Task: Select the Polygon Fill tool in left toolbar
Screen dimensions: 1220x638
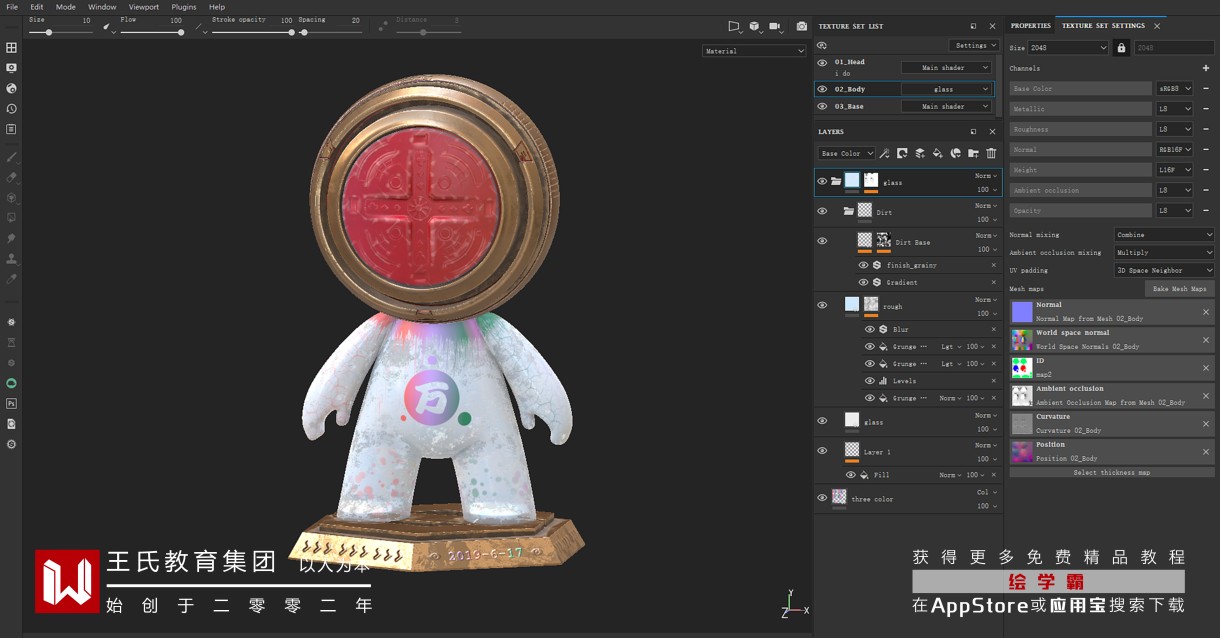Action: click(12, 217)
